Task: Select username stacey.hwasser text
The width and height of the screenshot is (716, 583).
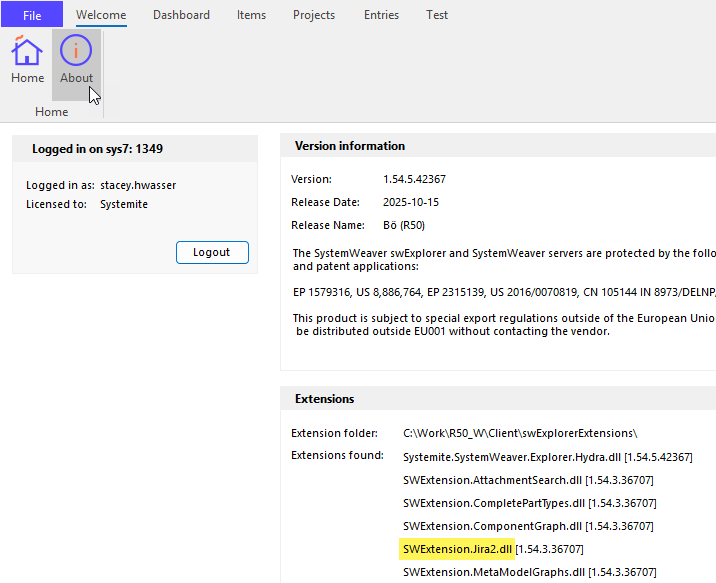Action: tap(138, 185)
